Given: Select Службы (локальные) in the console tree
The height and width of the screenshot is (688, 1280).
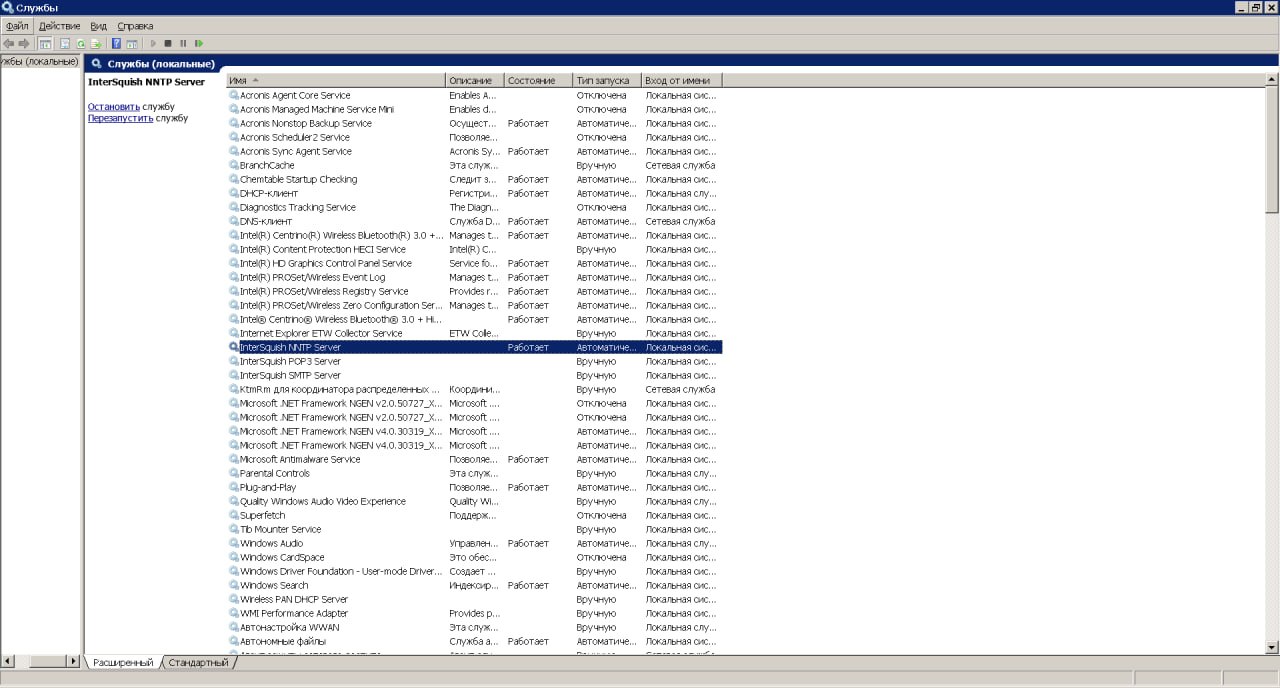Looking at the screenshot, I should (39, 61).
